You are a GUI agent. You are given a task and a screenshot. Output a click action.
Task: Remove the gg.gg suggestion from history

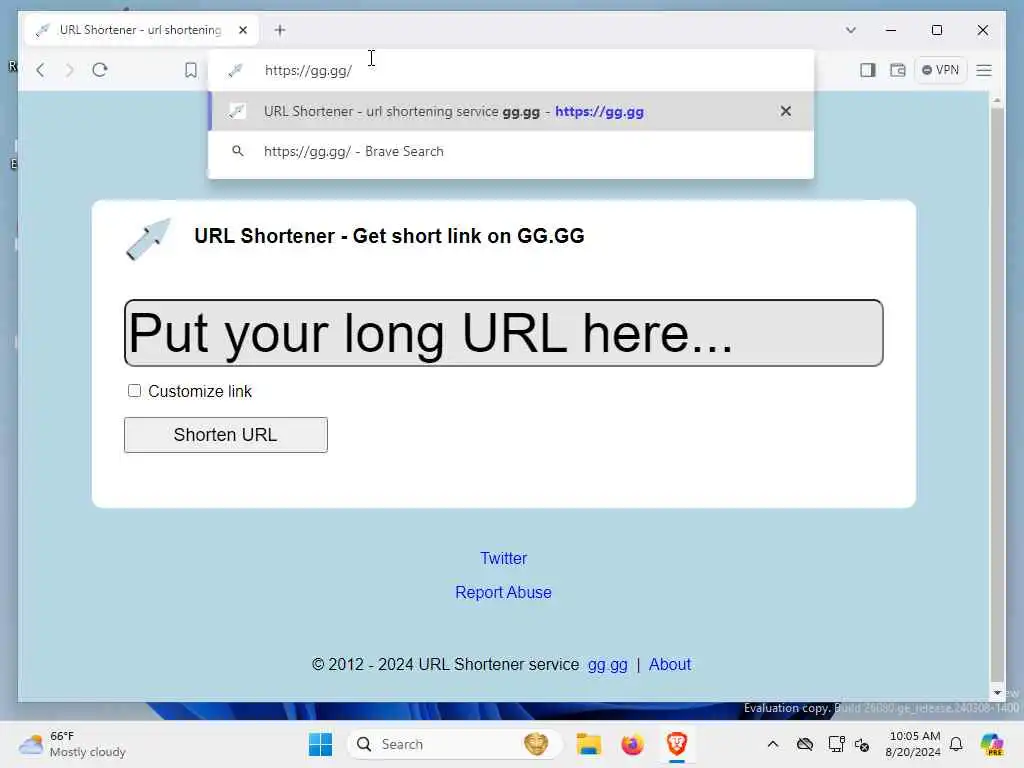pyautogui.click(x=786, y=111)
